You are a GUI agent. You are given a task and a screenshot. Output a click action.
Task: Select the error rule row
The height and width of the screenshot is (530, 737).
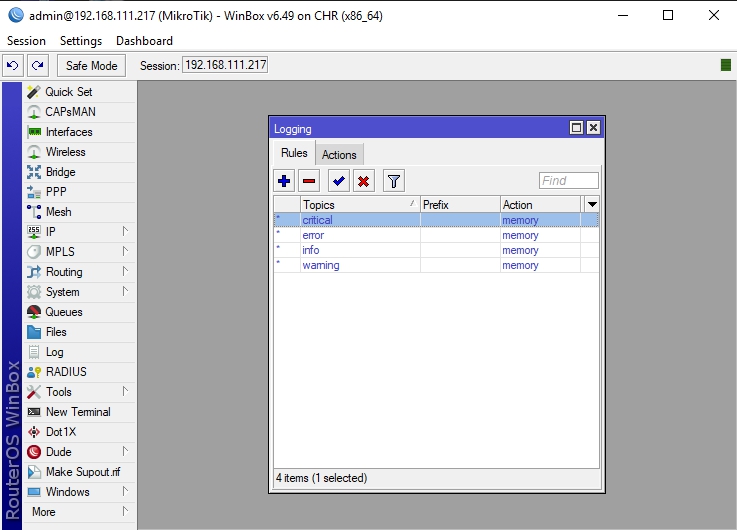436,235
